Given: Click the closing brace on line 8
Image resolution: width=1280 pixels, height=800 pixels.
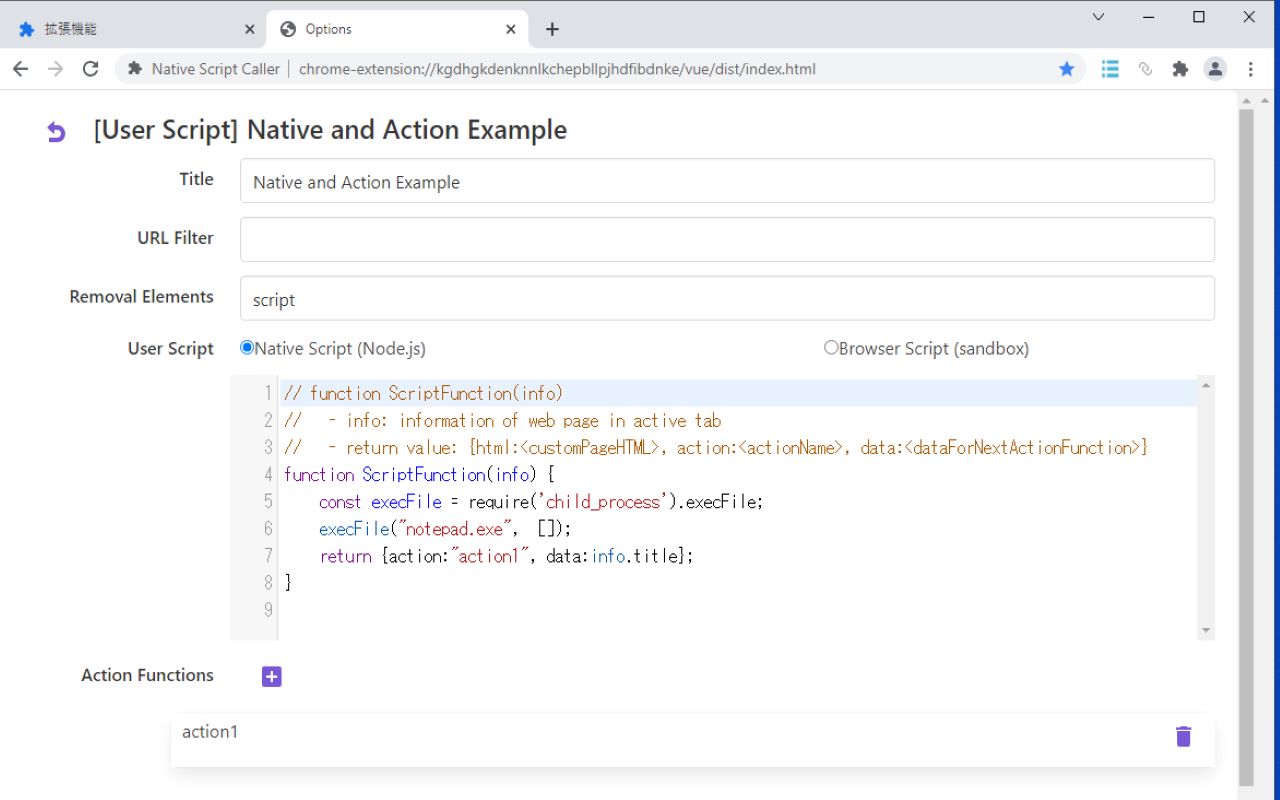Looking at the screenshot, I should pos(288,582).
